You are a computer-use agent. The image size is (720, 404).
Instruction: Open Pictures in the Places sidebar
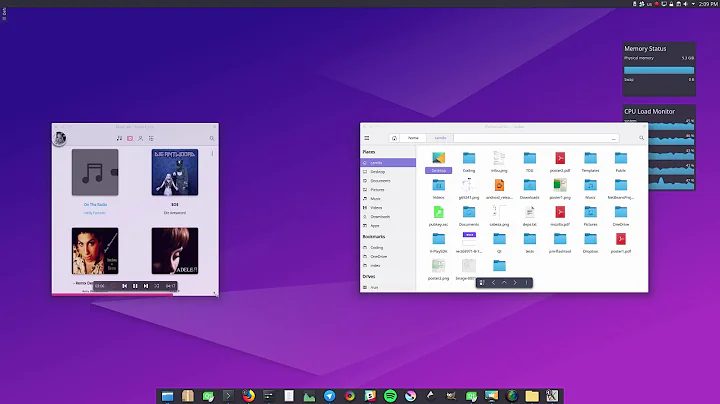click(388, 190)
